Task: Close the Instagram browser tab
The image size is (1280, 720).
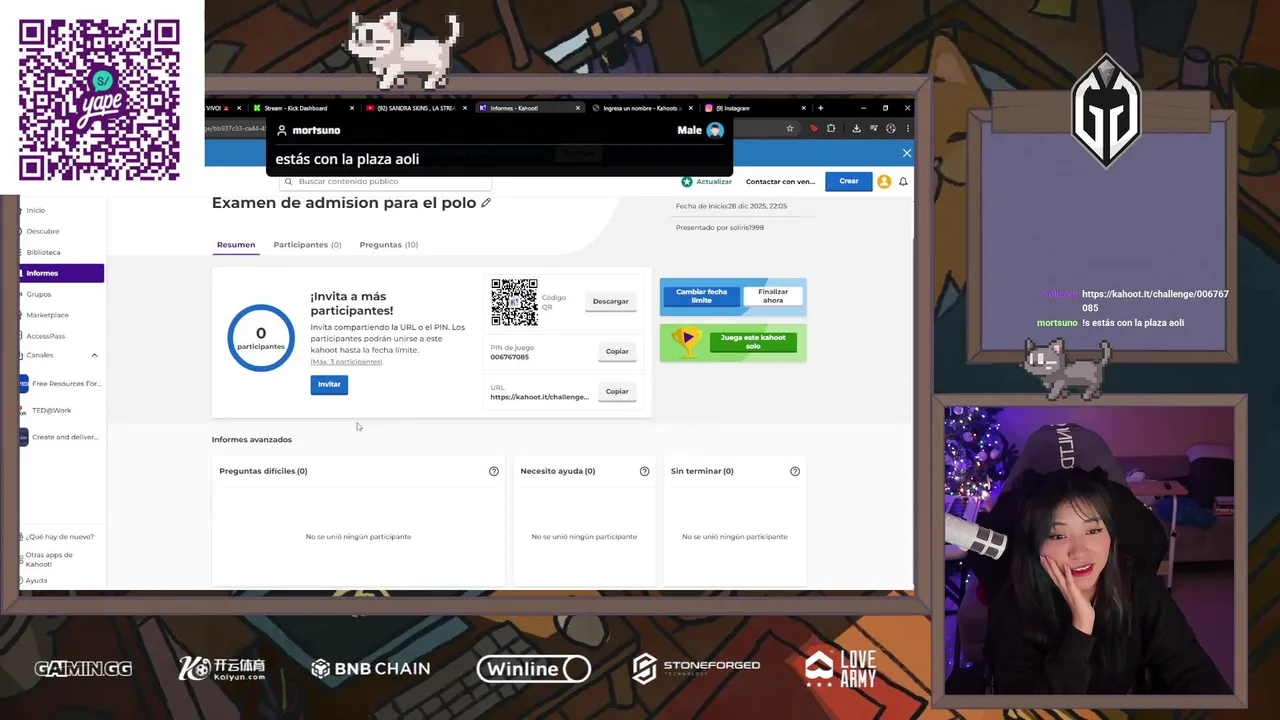Action: [803, 108]
